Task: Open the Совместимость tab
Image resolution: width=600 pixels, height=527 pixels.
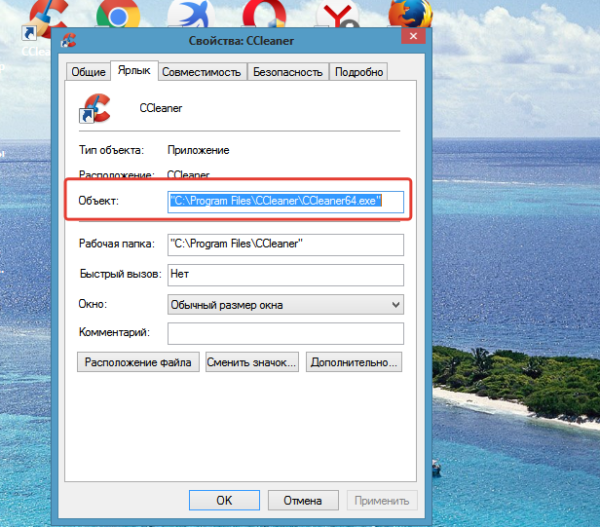Action: click(x=202, y=72)
